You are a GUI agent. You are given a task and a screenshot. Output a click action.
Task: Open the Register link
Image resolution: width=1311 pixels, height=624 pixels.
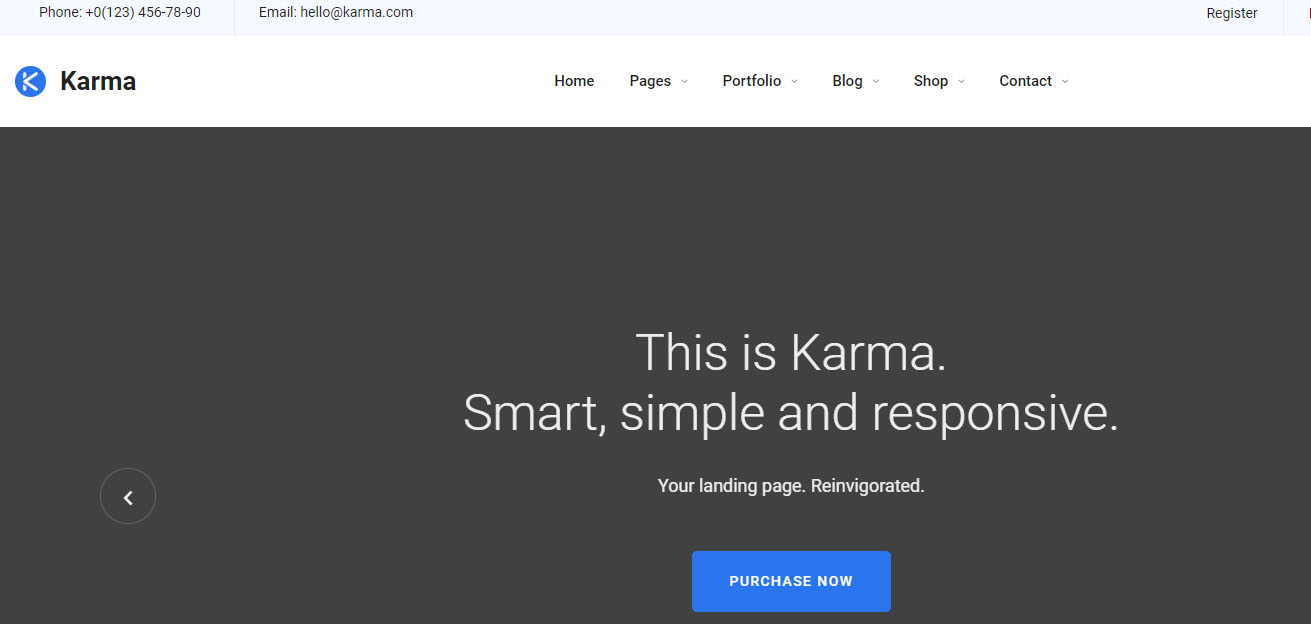[1232, 13]
